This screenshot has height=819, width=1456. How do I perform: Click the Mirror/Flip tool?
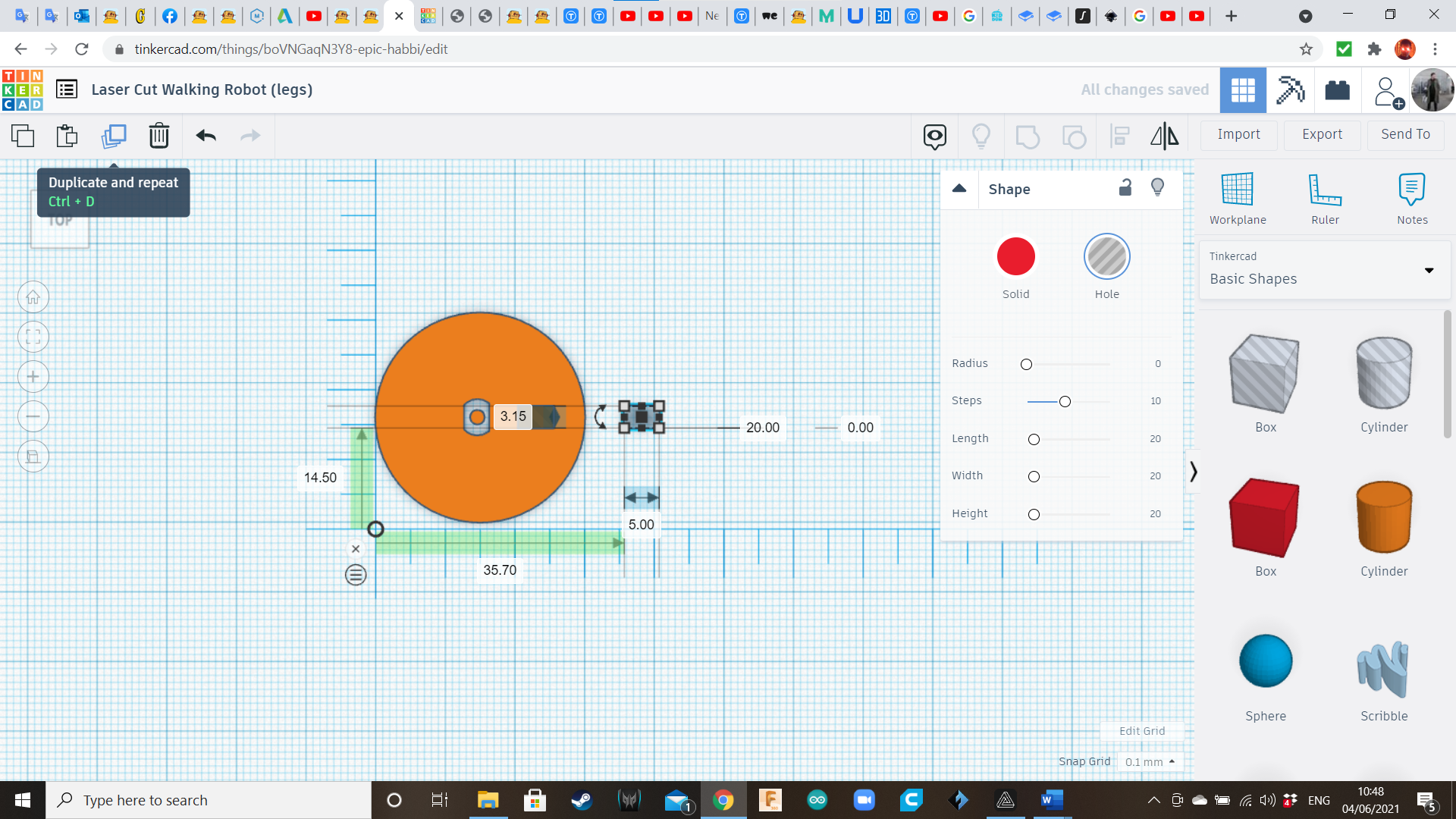point(1164,136)
